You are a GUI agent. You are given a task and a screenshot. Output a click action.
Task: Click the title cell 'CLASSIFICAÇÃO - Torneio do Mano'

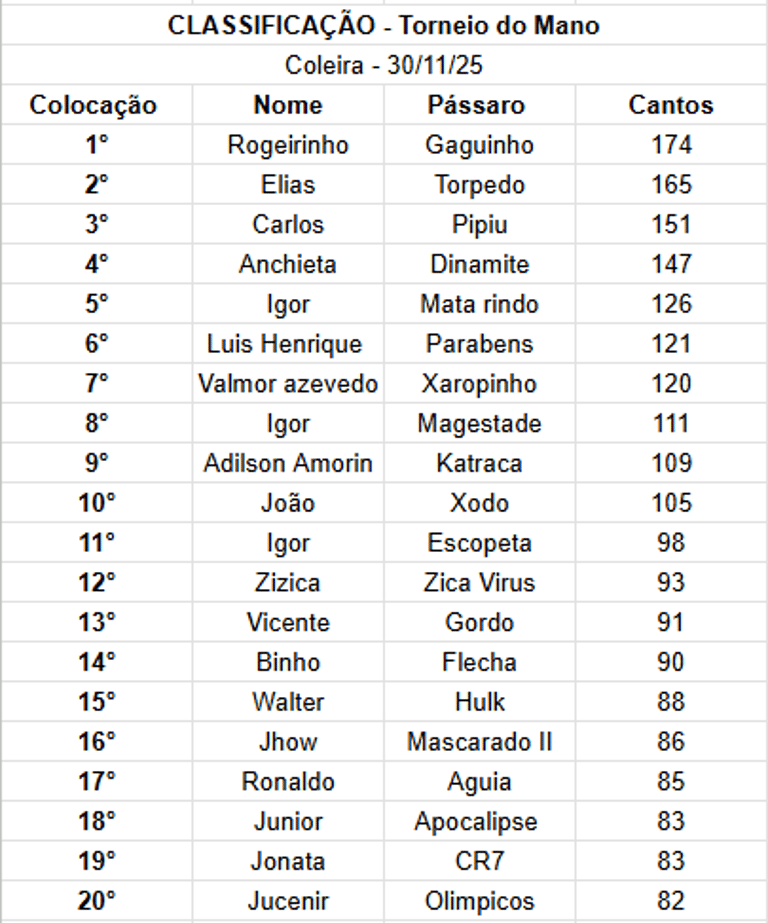[x=384, y=25]
